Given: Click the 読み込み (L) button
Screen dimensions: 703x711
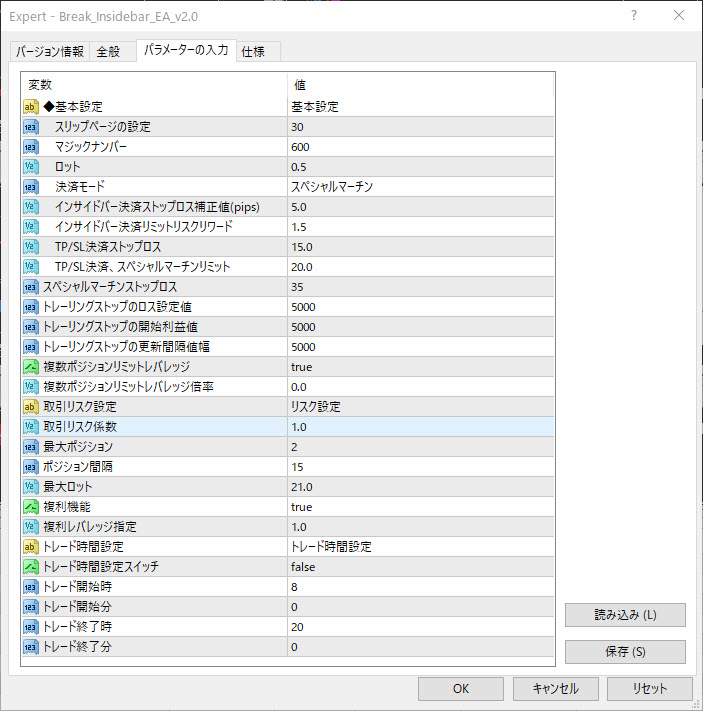Looking at the screenshot, I should pos(625,615).
